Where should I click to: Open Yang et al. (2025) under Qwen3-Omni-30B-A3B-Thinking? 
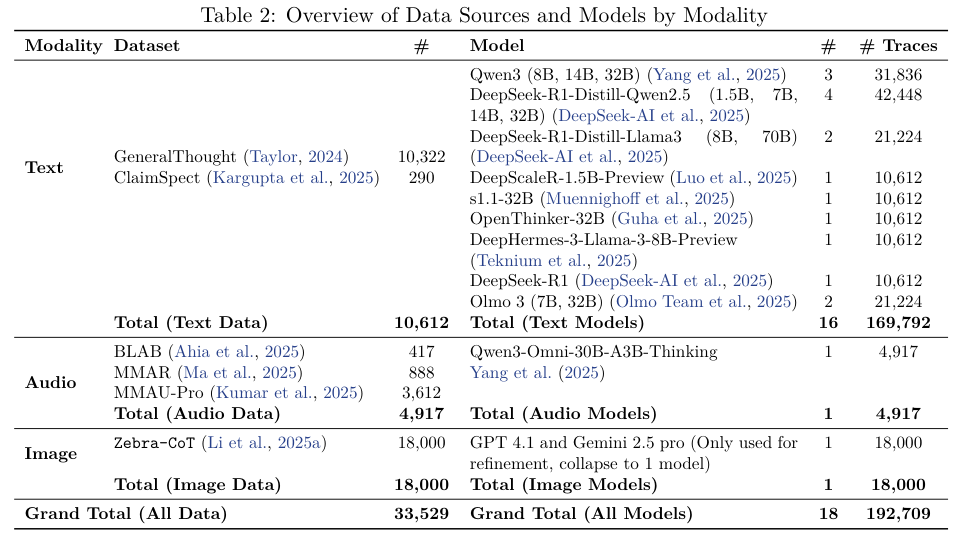click(x=537, y=373)
